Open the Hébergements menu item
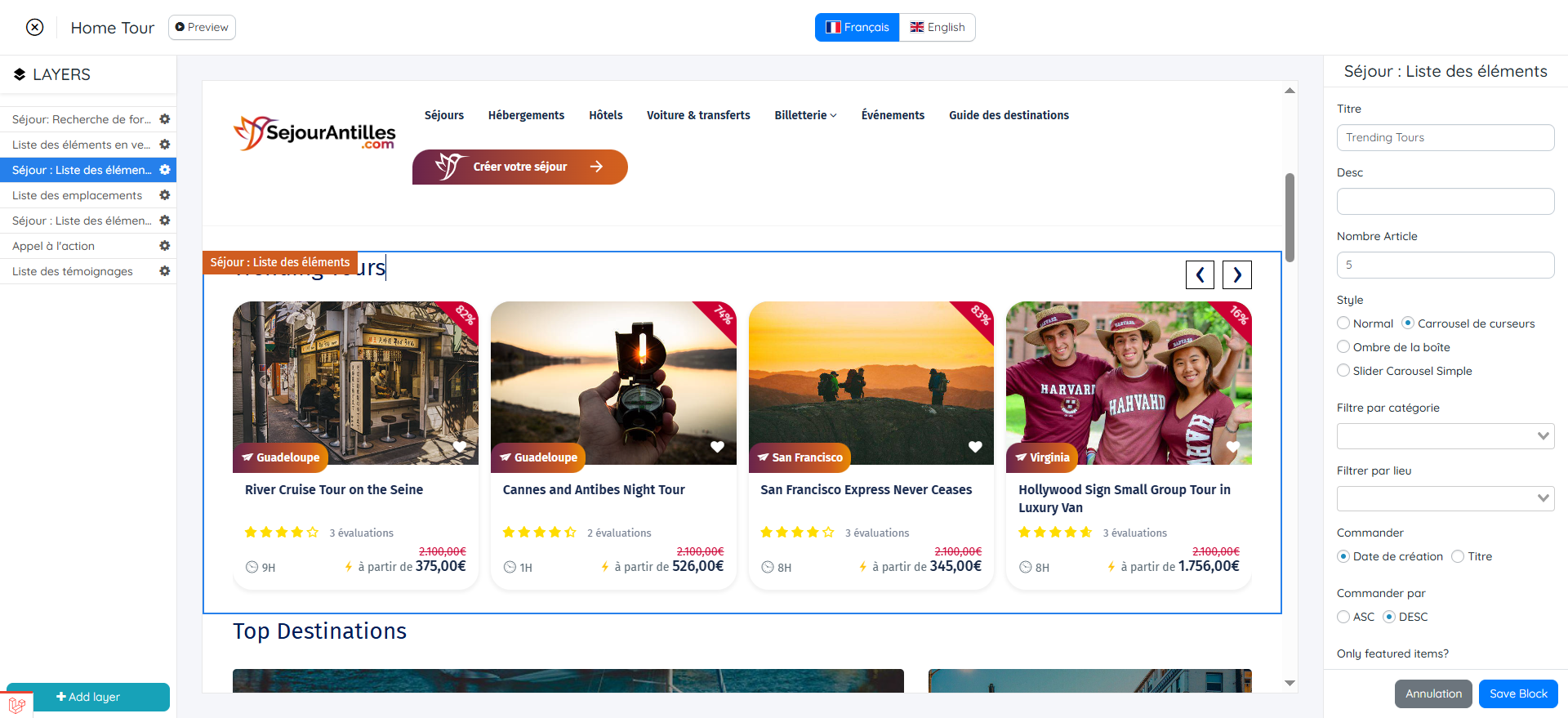Screen dimensions: 1568x718 pyautogui.click(x=526, y=115)
